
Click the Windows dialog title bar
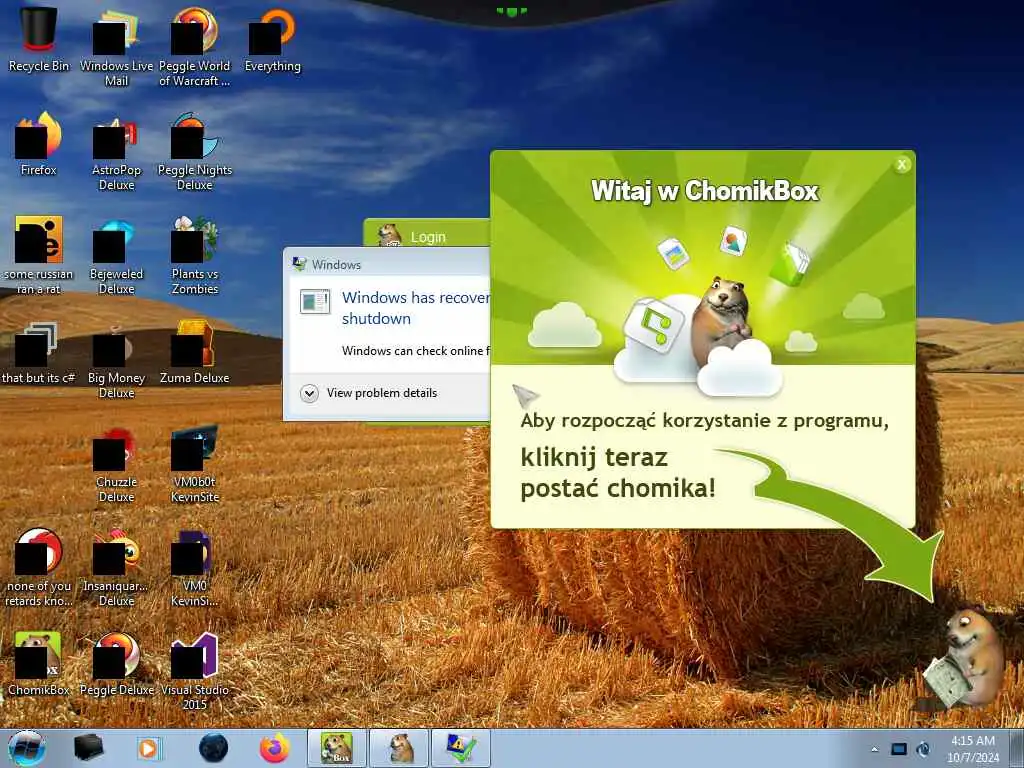click(387, 264)
